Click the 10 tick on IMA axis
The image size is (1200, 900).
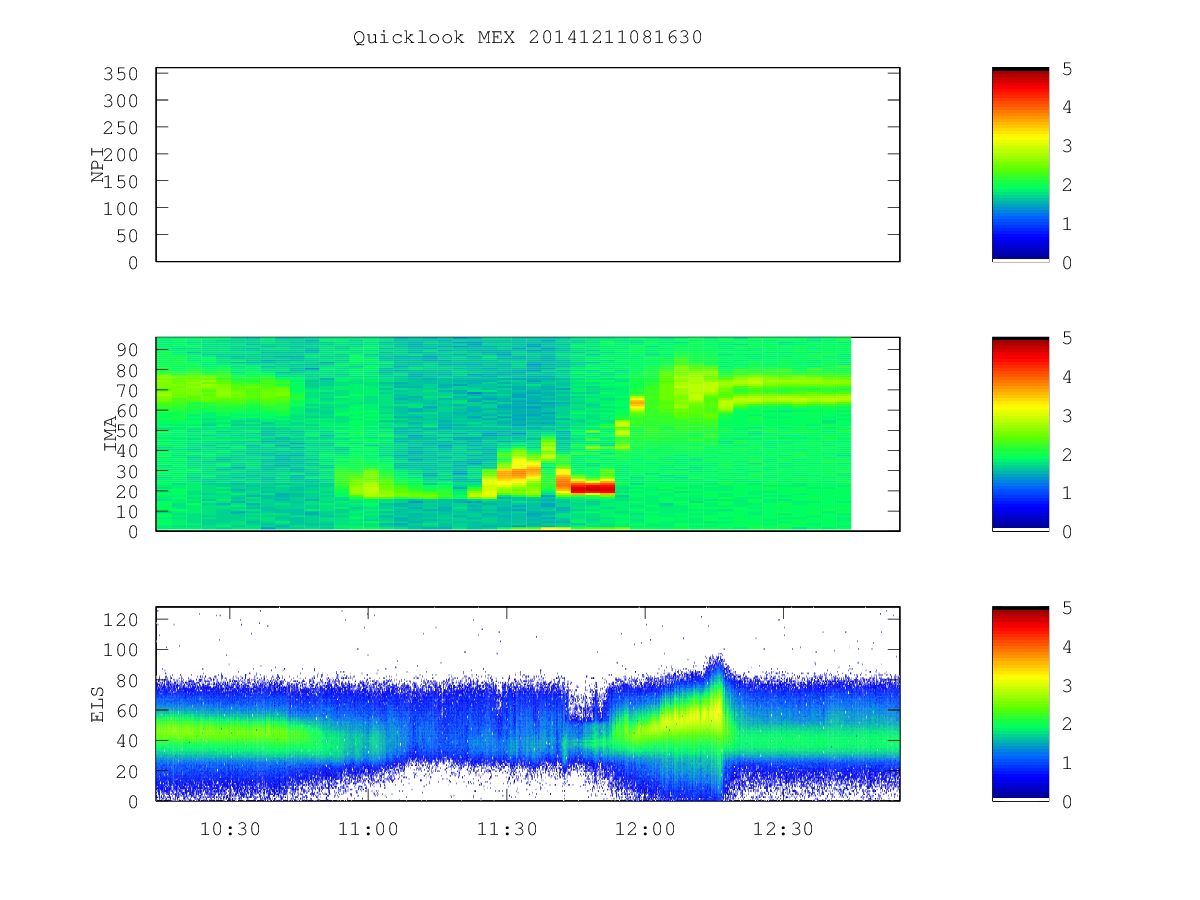[x=127, y=512]
